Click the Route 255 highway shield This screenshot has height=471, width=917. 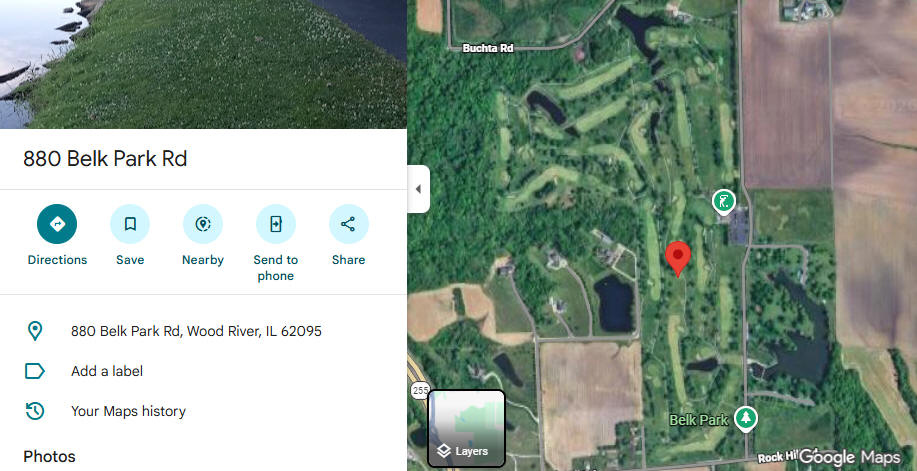point(420,390)
